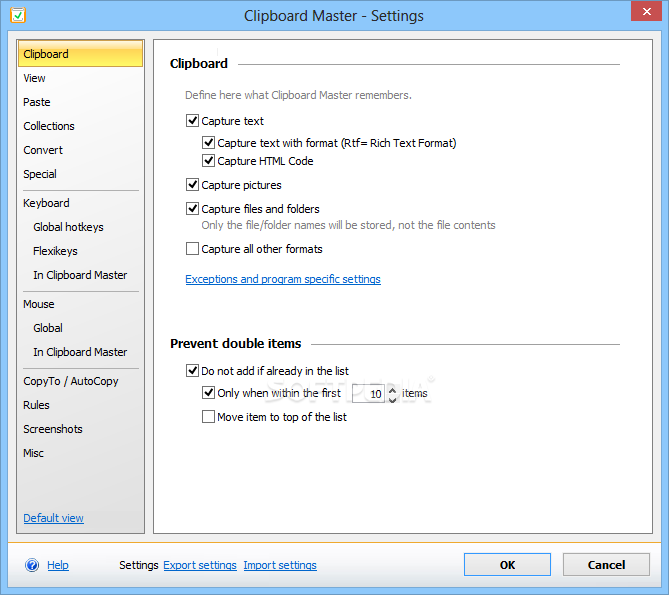The width and height of the screenshot is (669, 595).
Task: Click the 'Define here what Clipboard Master remembers.' text
Action: click(298, 95)
